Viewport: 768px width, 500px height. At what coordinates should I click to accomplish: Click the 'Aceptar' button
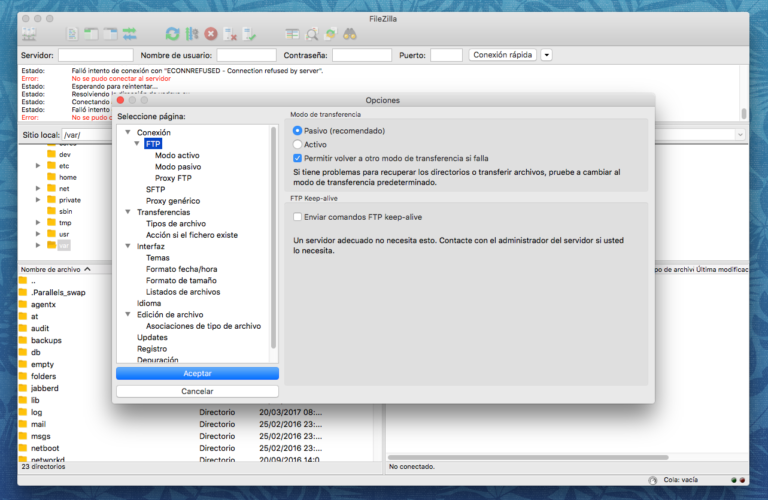tap(197, 373)
